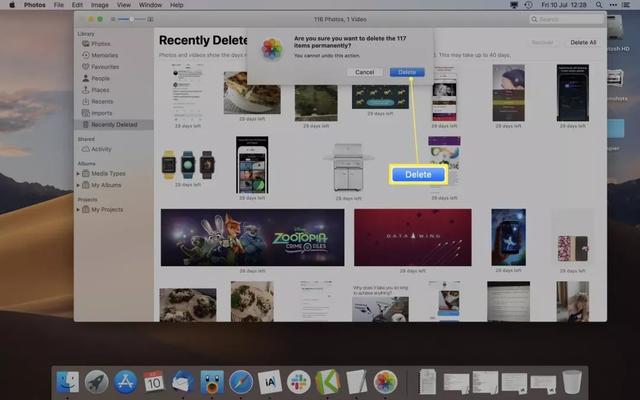This screenshot has height=400, width=640.
Task: Confirm with Delete button beside Cancel
Action: [407, 72]
